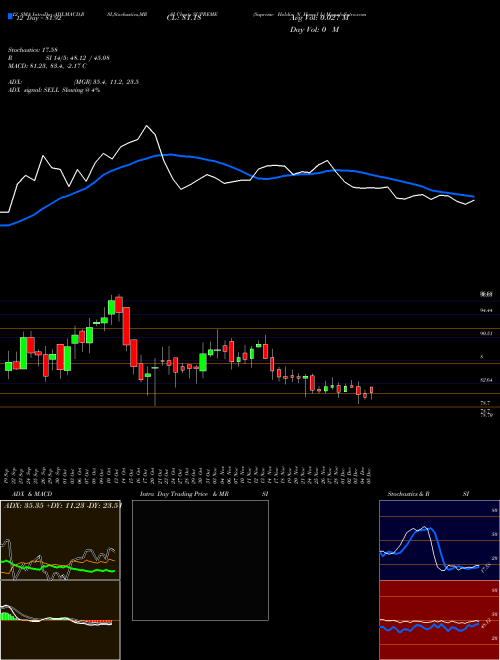
Task: Click the tallest red candlestick after the peak
Action: pos(126,326)
